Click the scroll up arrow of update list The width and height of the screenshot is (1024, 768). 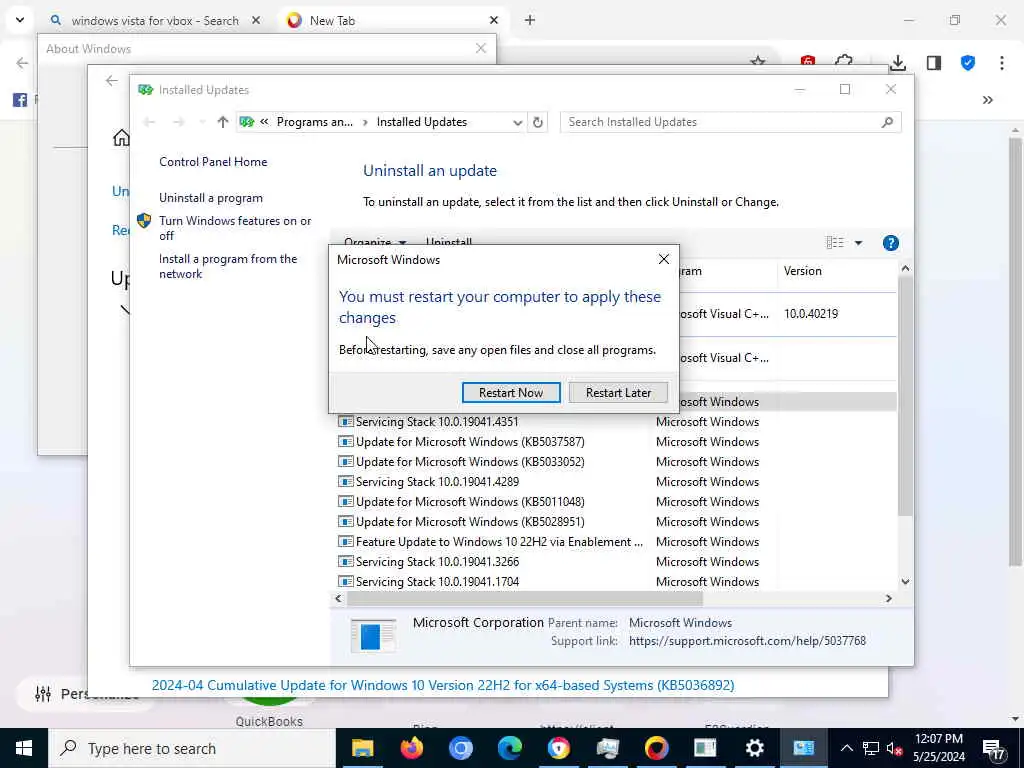[905, 268]
